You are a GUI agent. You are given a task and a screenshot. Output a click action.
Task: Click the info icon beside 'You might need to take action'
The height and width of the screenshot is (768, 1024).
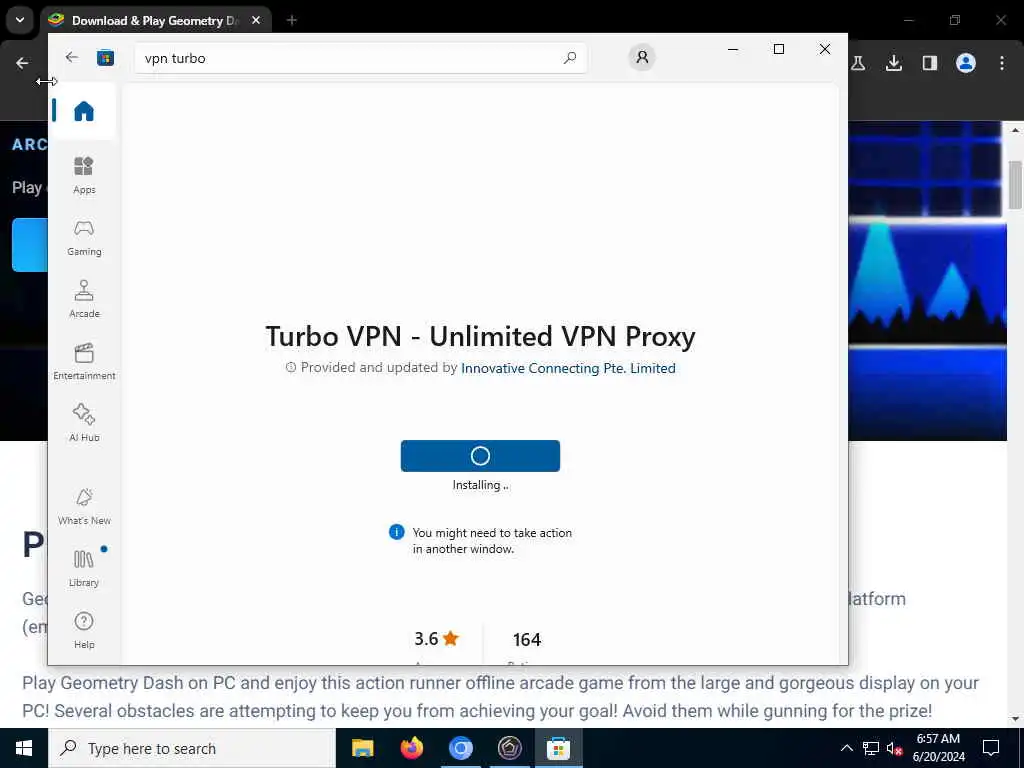[396, 532]
